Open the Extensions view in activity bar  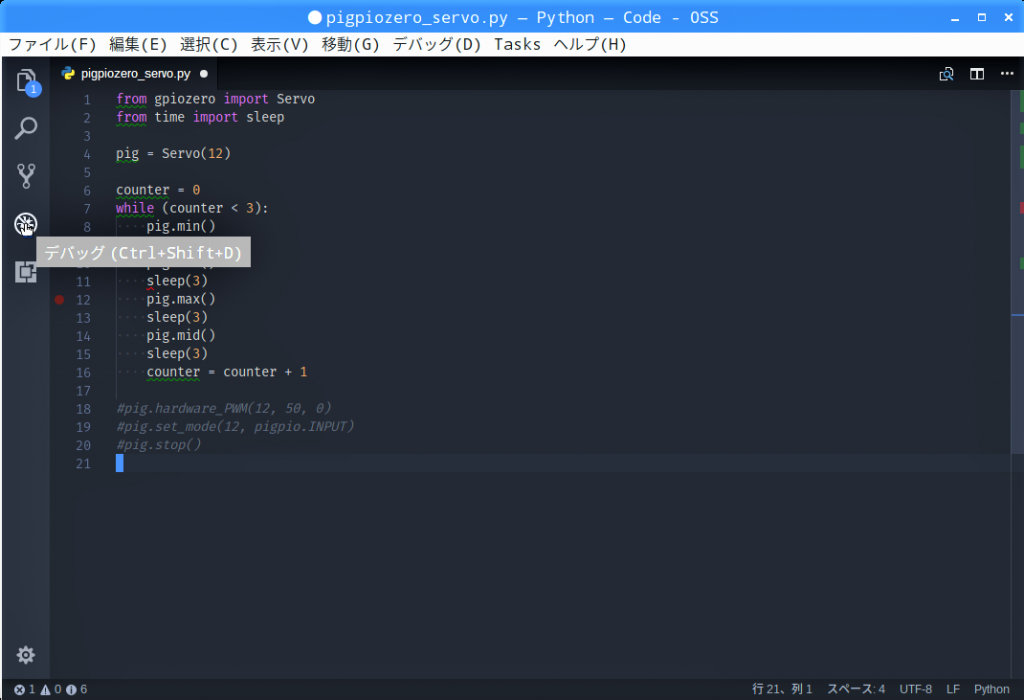26,271
